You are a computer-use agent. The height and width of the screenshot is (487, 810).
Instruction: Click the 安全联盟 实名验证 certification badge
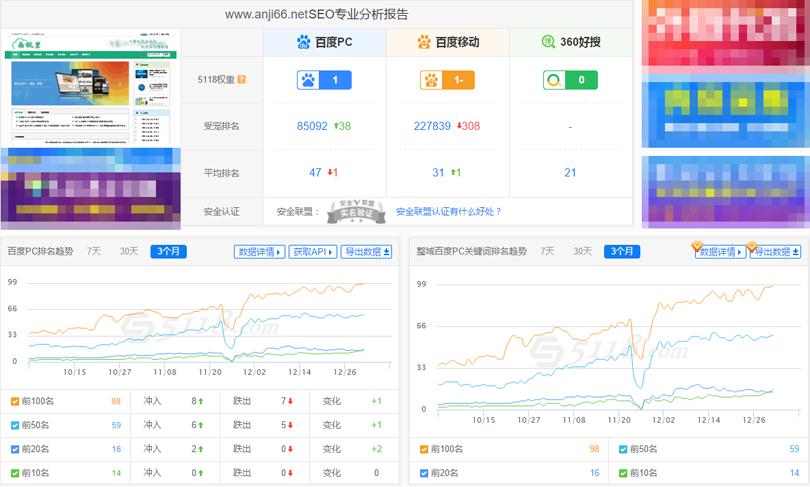pos(356,211)
